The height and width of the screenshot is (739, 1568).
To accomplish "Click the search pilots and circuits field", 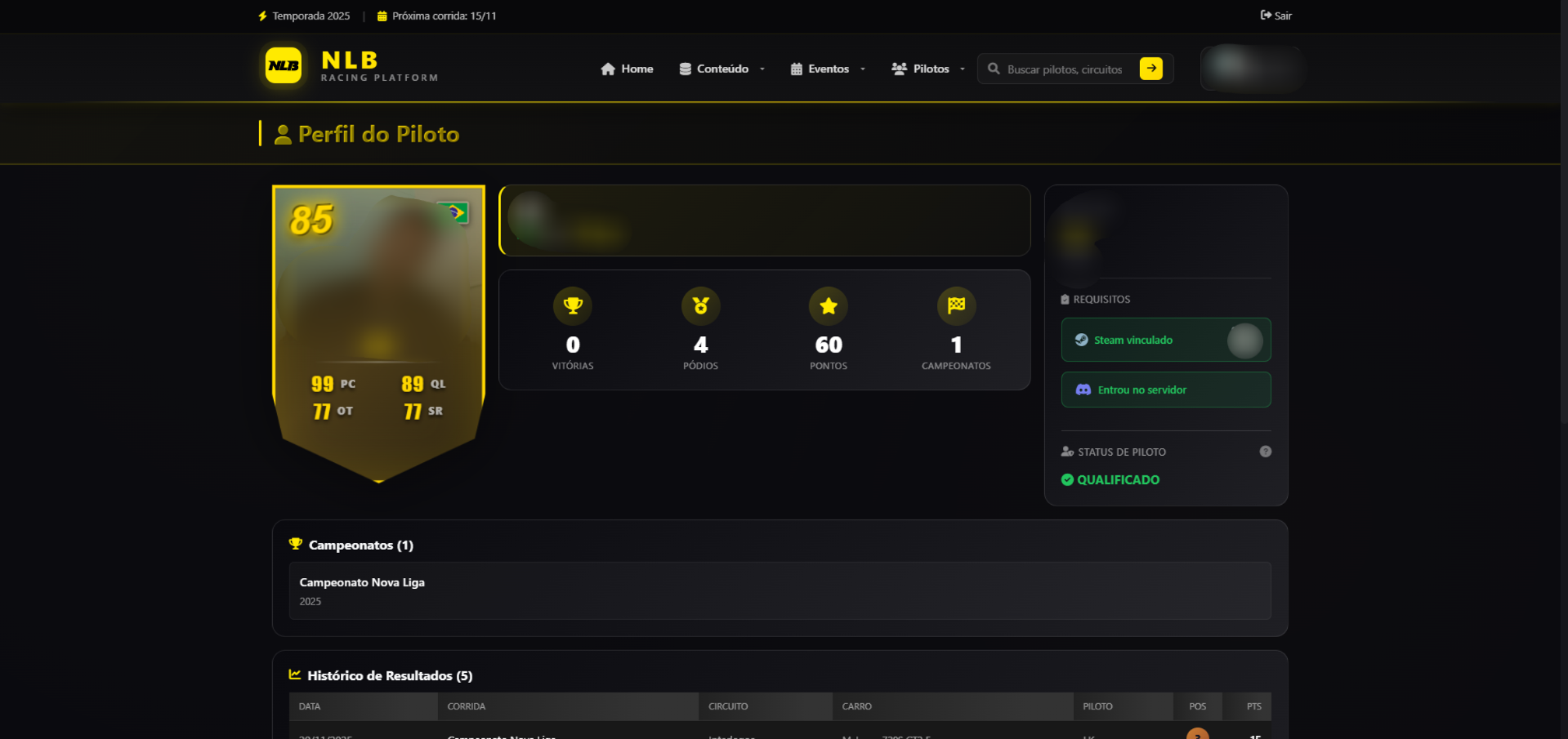I will pos(1062,69).
